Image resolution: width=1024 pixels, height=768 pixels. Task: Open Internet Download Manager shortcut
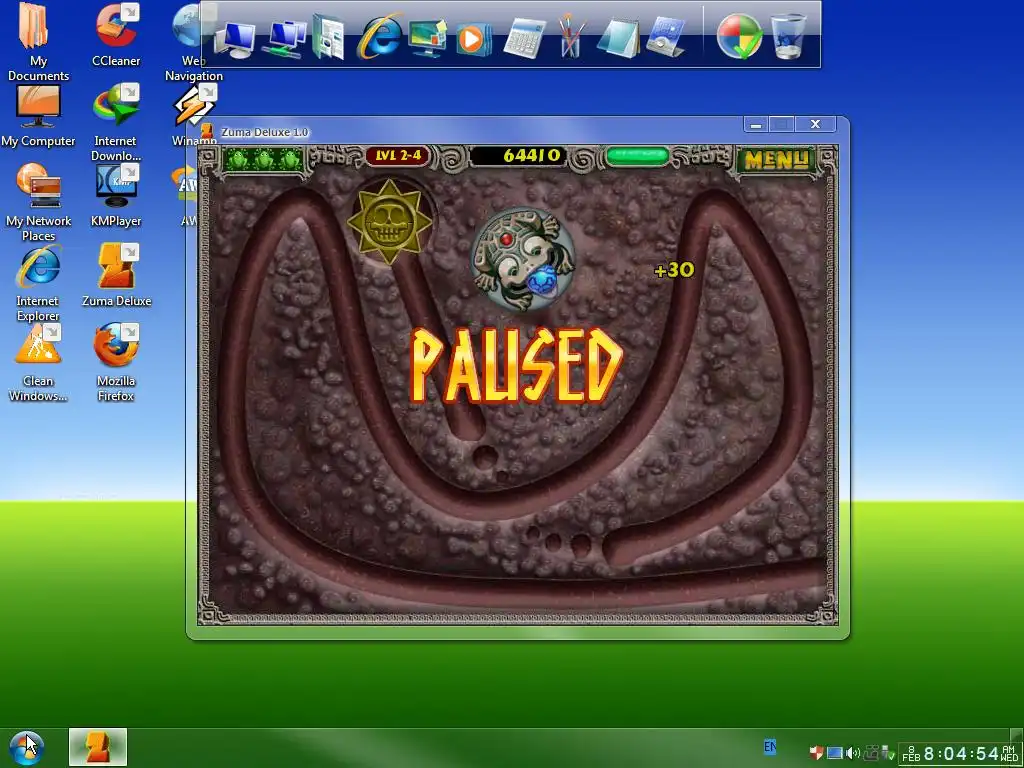[x=116, y=123]
